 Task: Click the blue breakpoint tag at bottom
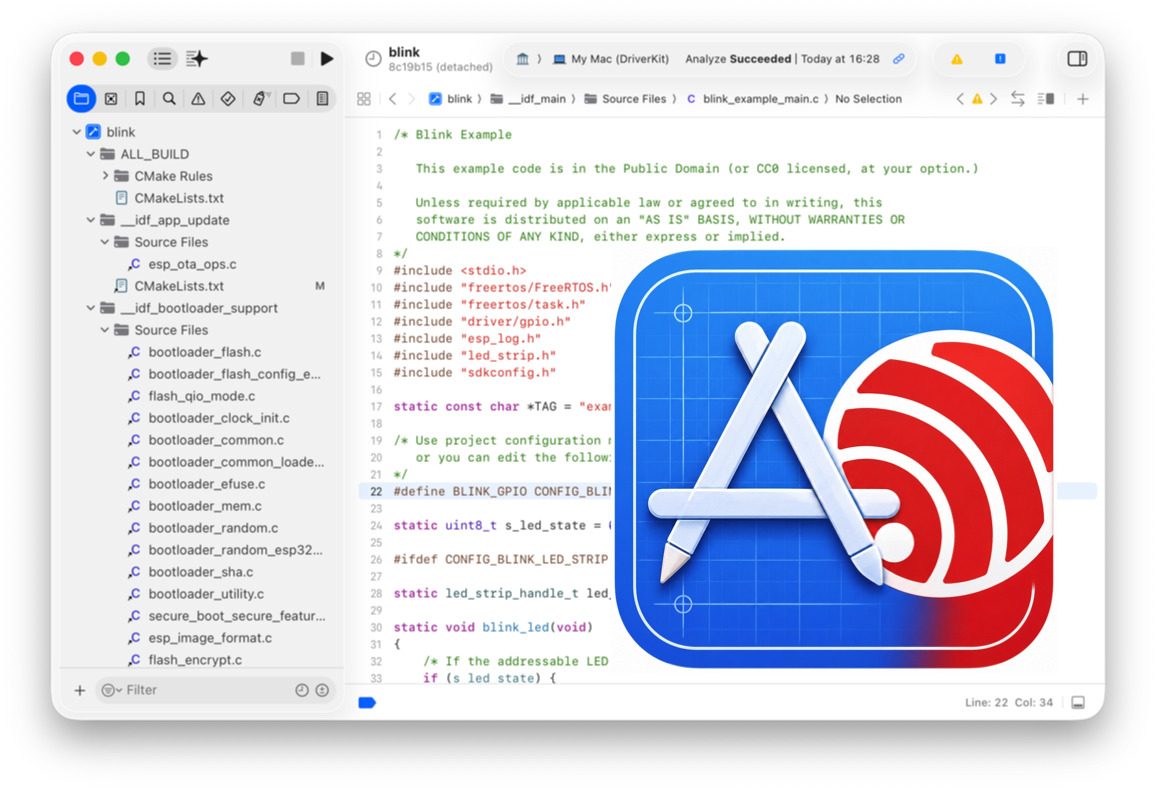367,703
